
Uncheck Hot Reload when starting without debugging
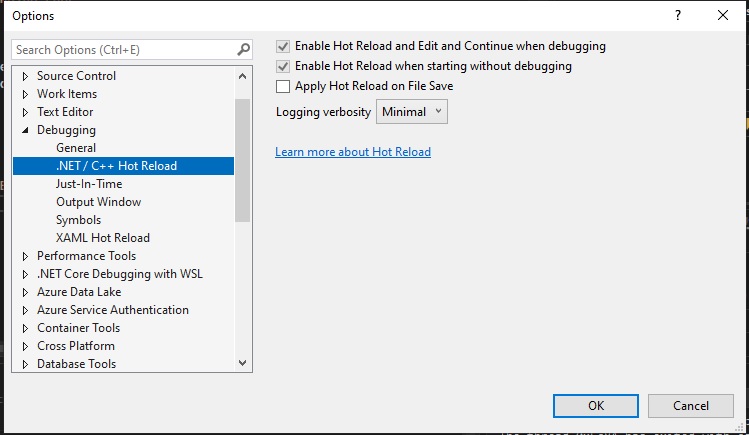pos(283,66)
